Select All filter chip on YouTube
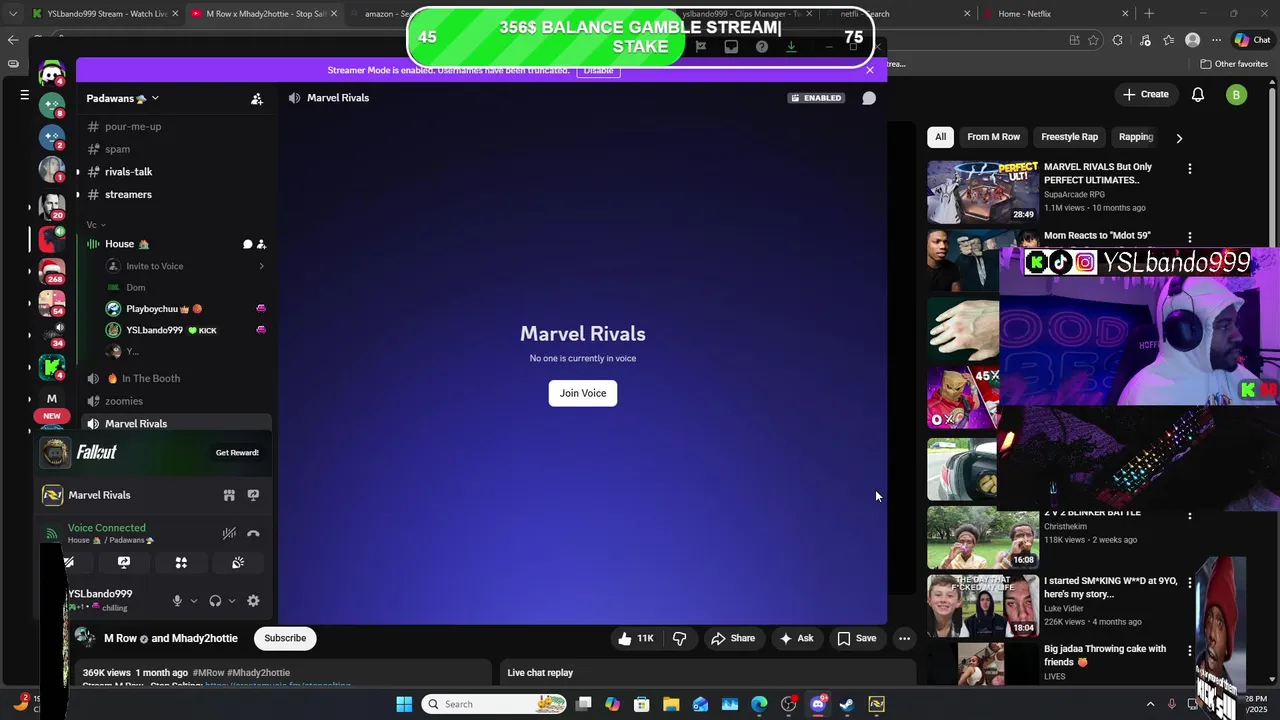Screen dimensions: 1280x720 (940, 137)
